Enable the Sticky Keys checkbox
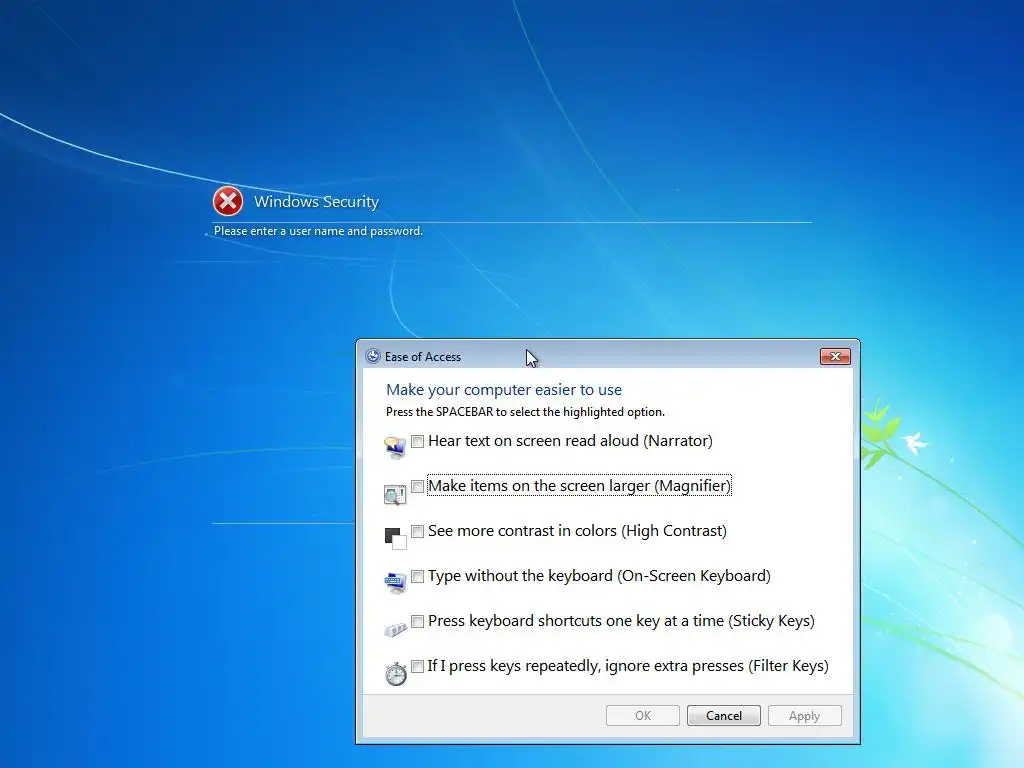Viewport: 1024px width, 768px height. [417, 622]
